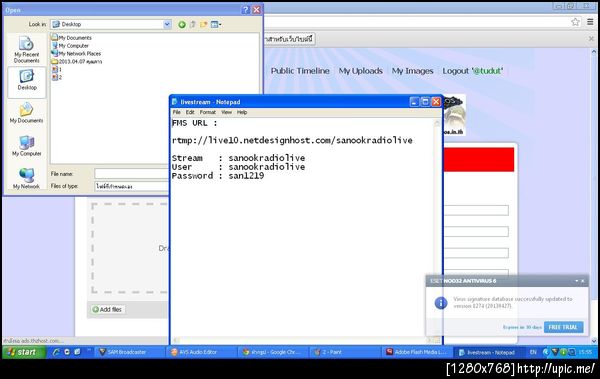Click the Add files button
This screenshot has height=379, width=600.
click(x=108, y=309)
